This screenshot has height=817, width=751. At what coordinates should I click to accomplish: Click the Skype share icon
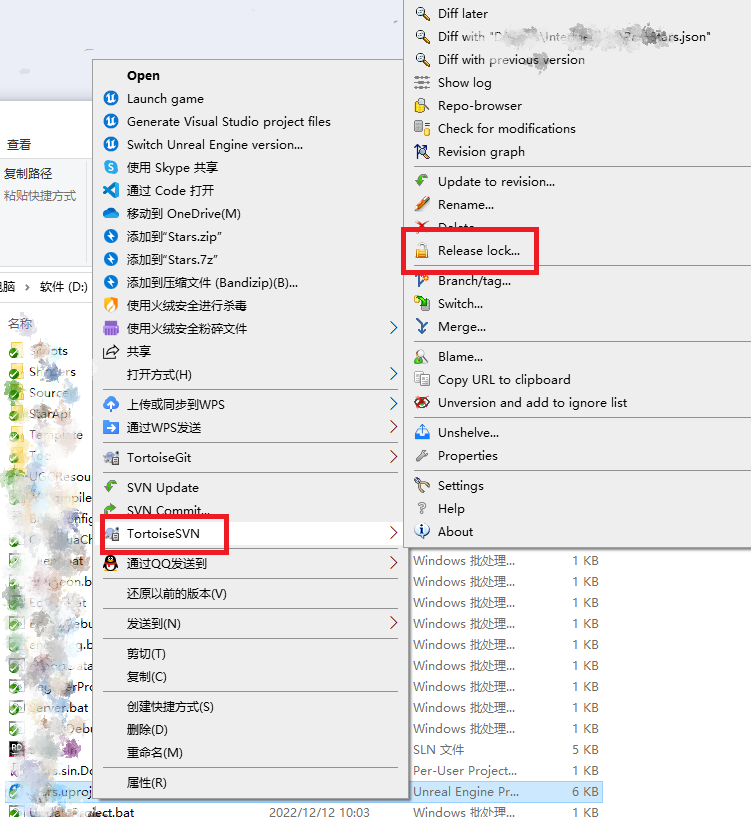pyautogui.click(x=111, y=167)
